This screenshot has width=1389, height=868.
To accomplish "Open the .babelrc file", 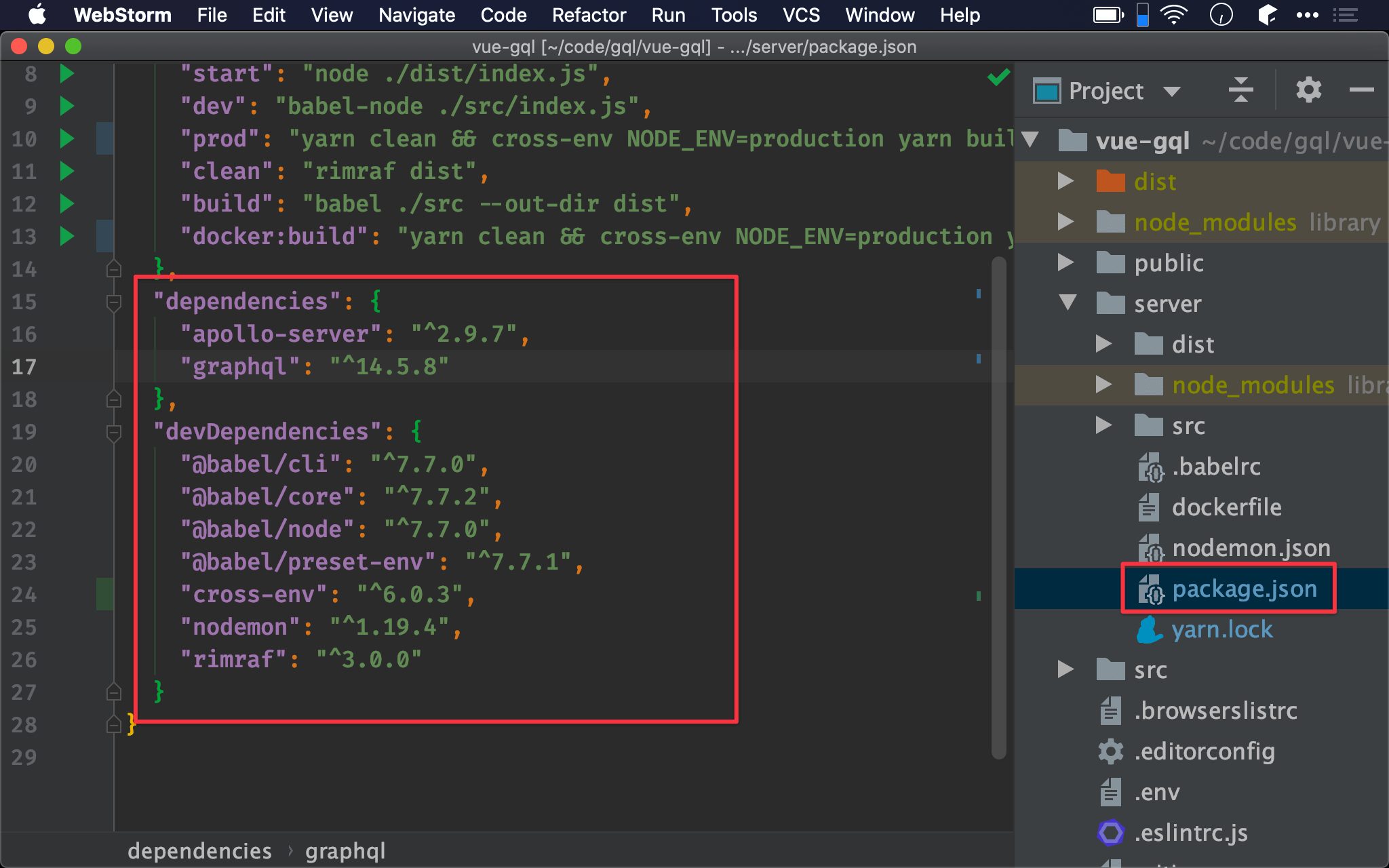I will click(x=1216, y=467).
